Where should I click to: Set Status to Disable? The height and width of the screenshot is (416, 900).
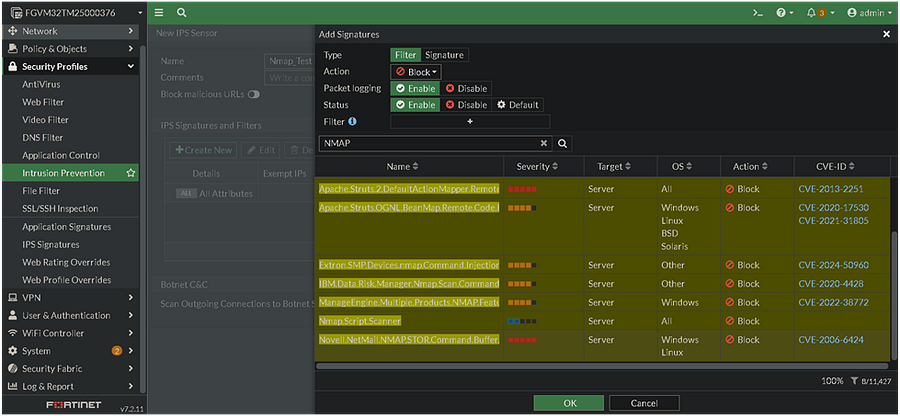465,105
